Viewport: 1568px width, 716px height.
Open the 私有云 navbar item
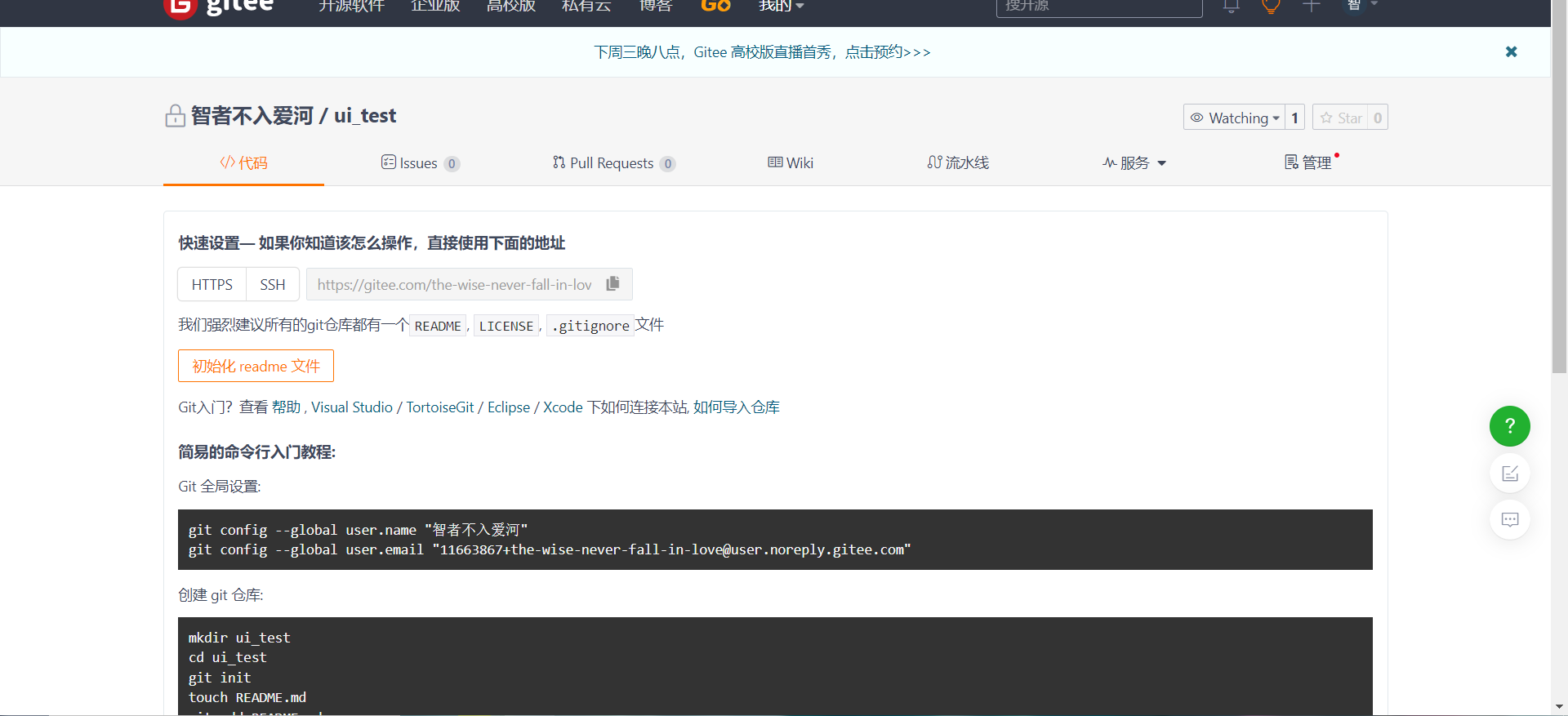click(x=586, y=7)
